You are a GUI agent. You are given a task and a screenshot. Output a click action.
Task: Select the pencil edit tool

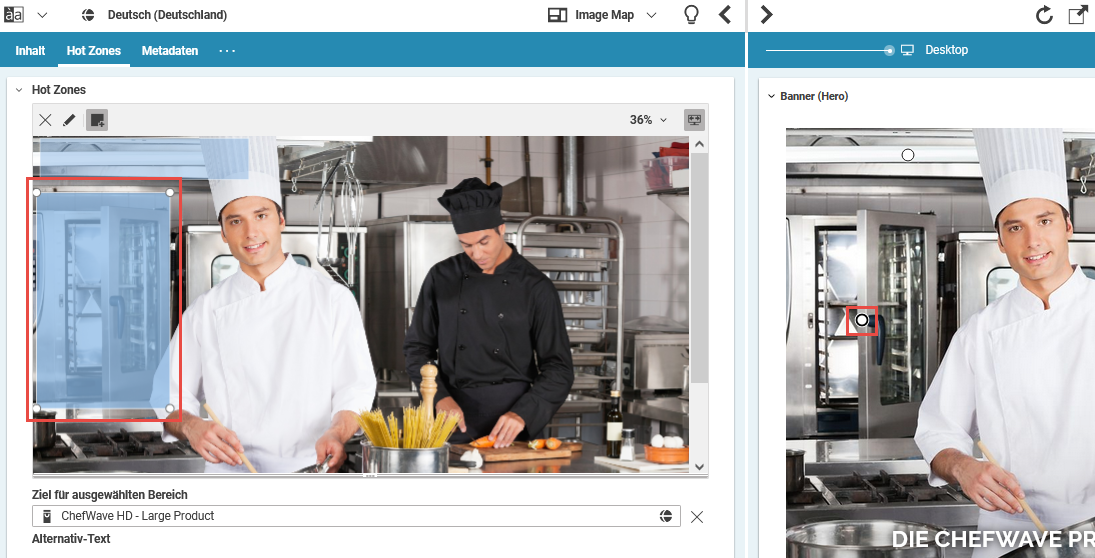click(69, 120)
